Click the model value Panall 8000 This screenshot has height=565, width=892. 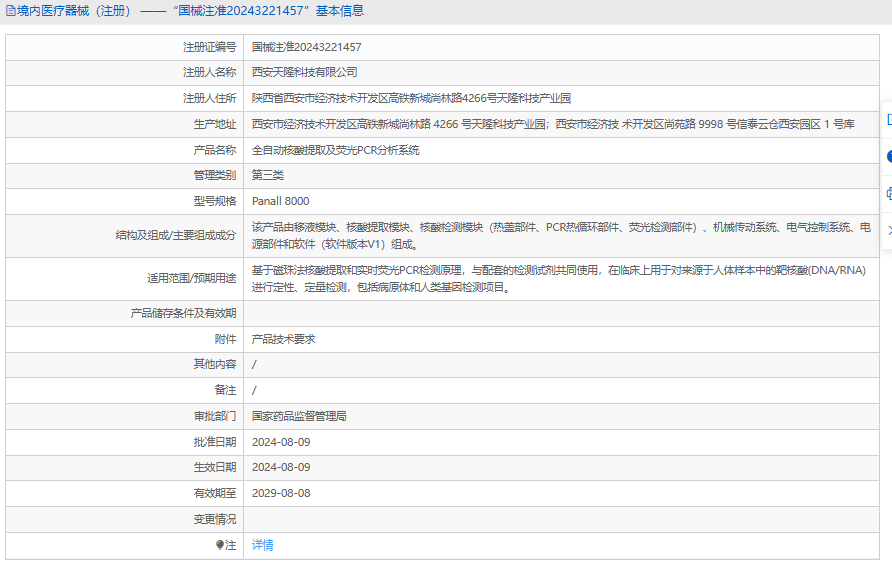[280, 201]
